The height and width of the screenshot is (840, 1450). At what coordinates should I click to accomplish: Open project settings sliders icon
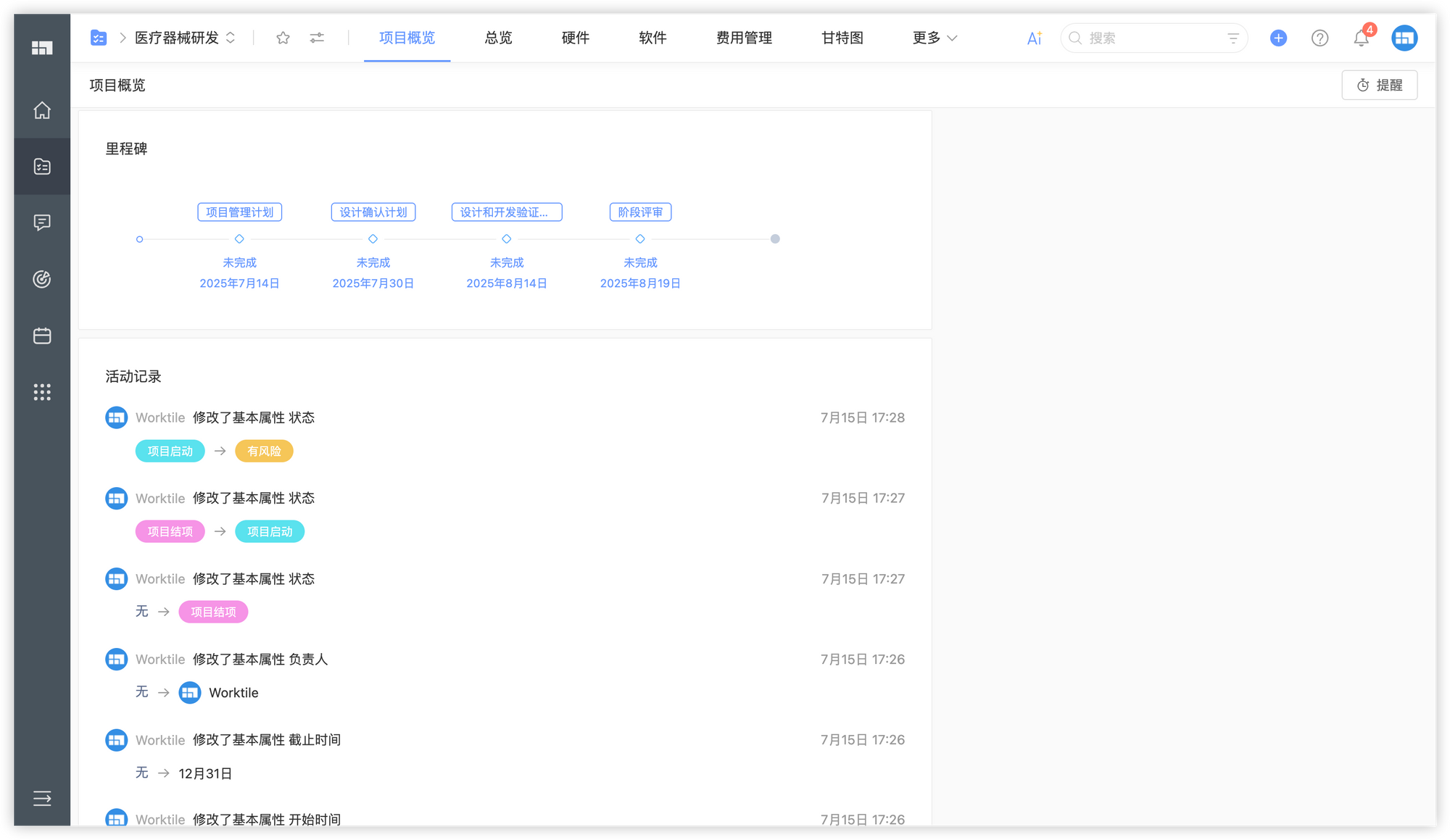pyautogui.click(x=317, y=38)
